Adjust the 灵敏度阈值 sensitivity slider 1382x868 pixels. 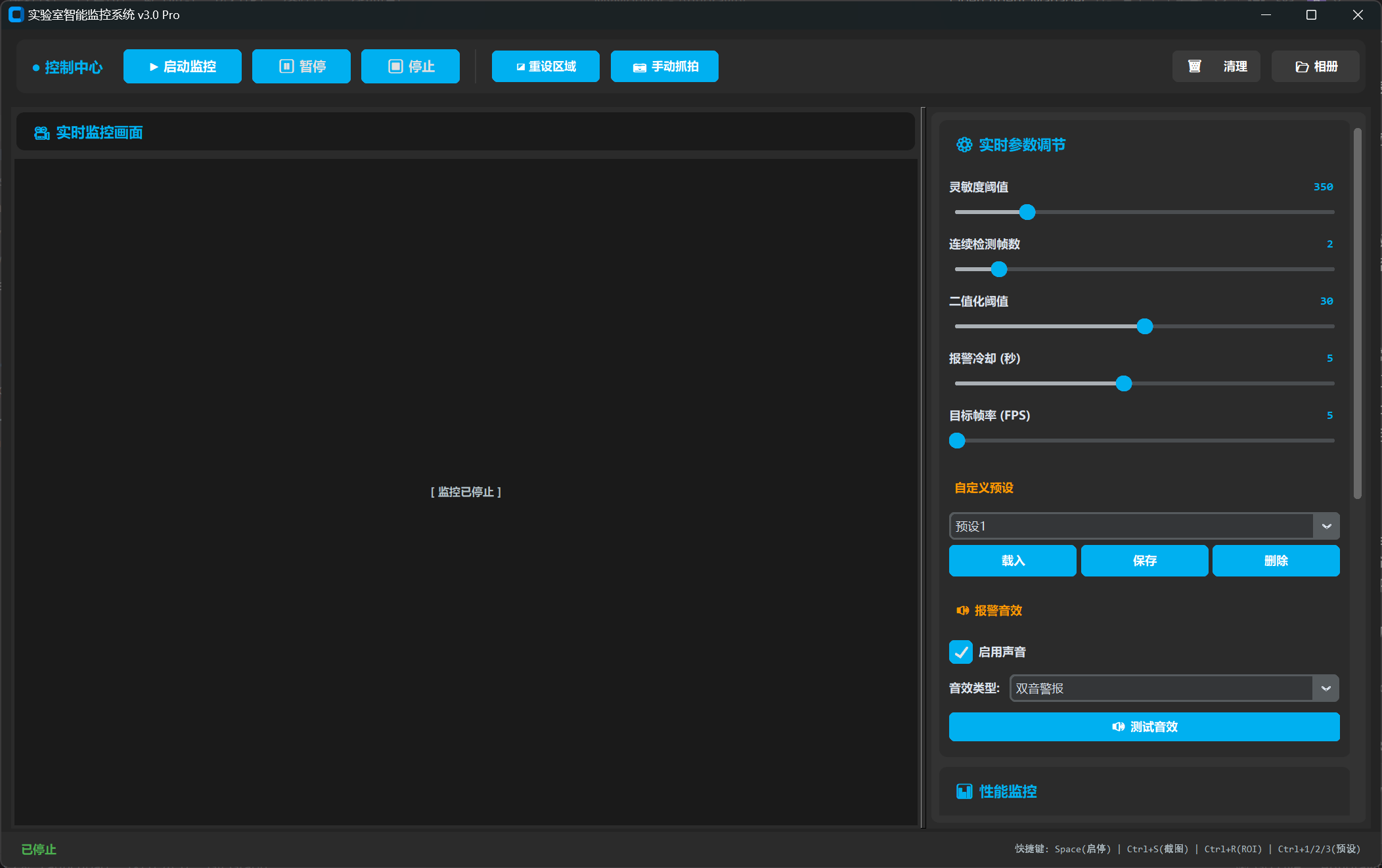1027,212
